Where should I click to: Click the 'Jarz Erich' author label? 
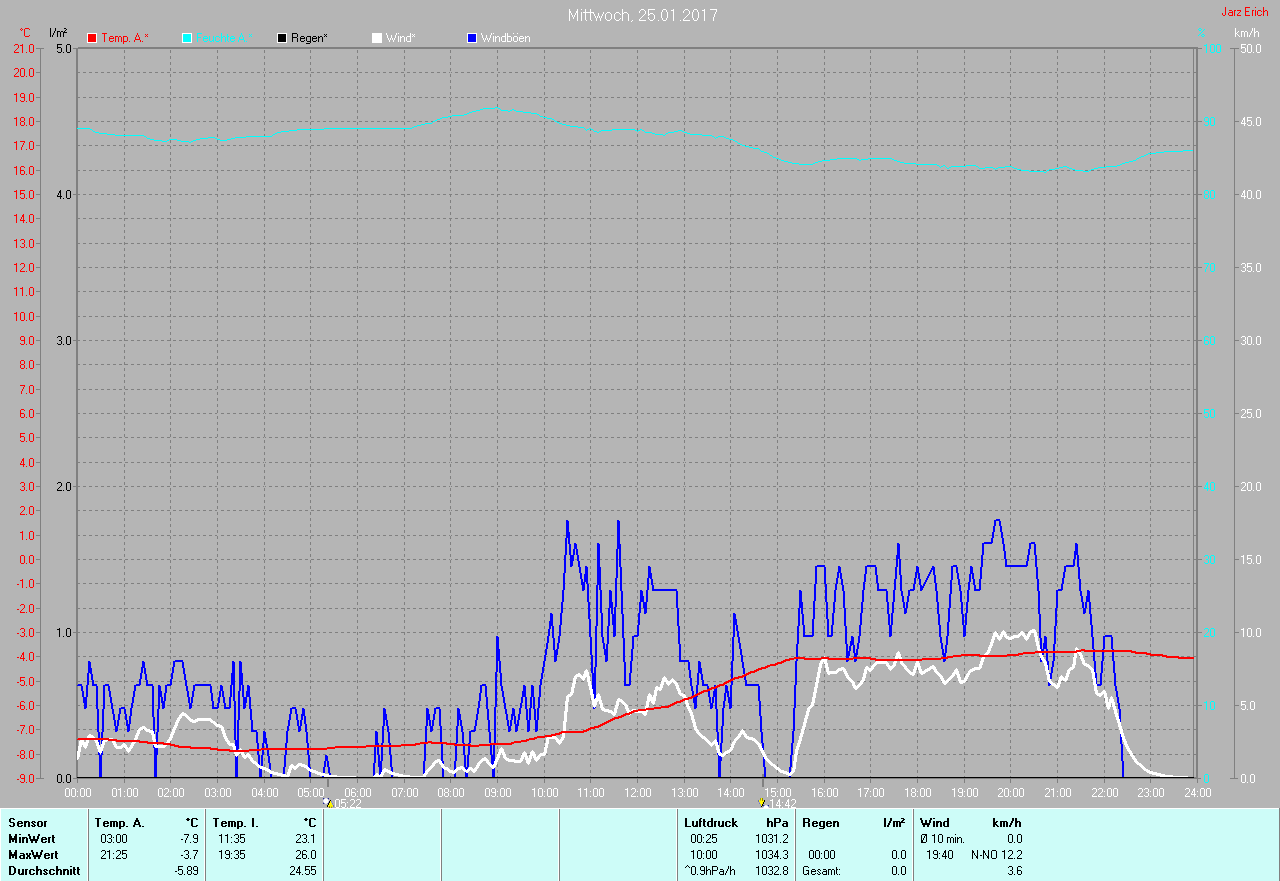coord(1245,12)
